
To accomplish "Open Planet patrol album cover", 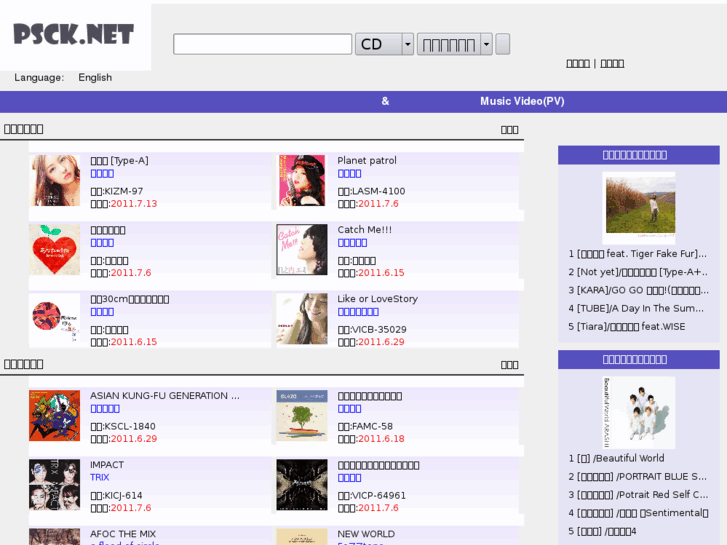I will (302, 180).
